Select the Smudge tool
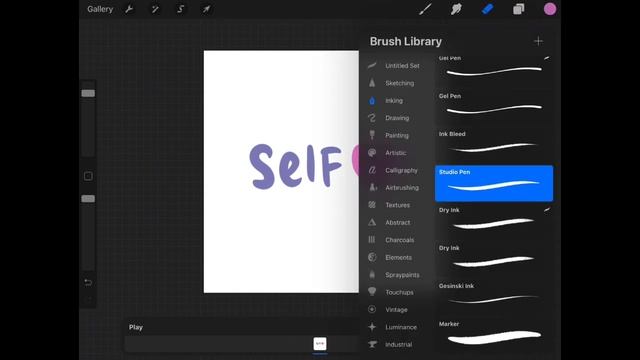Viewport: 640px width, 360px height. [x=456, y=9]
